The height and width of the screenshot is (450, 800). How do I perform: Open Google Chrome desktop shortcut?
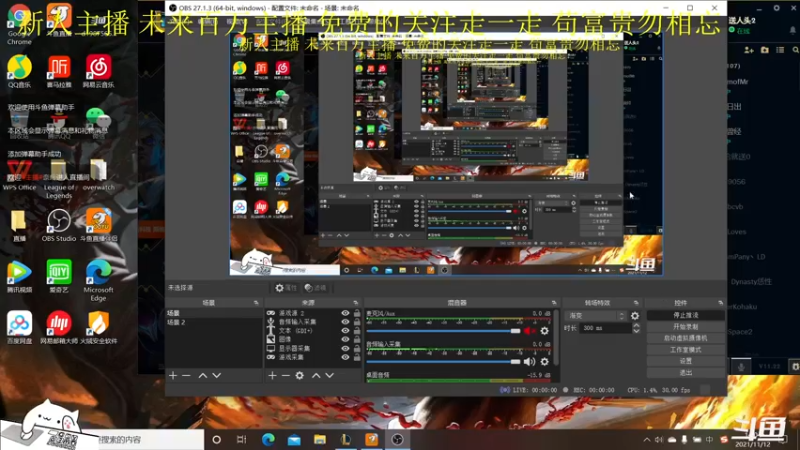pos(19,23)
